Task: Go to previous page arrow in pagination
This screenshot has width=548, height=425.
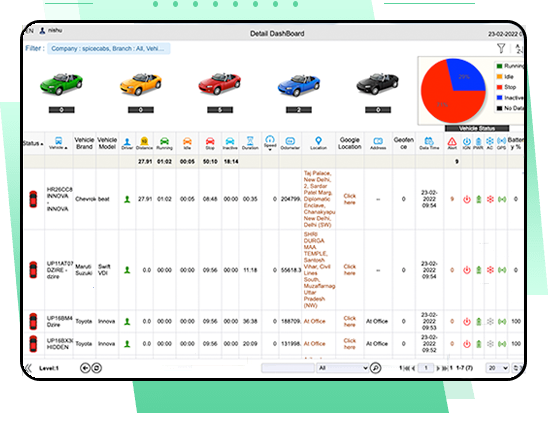Action: [414, 368]
